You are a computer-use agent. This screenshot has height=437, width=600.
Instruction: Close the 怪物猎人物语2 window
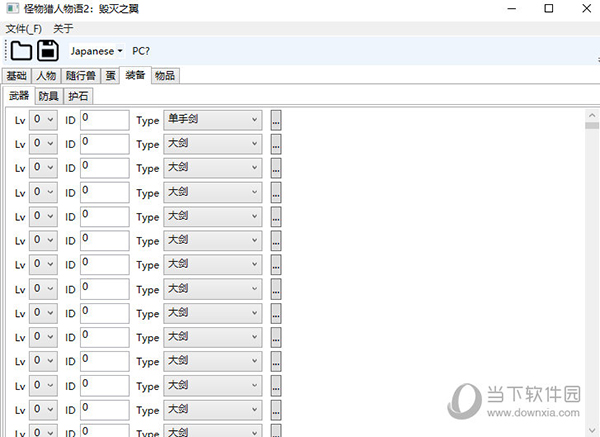586,8
